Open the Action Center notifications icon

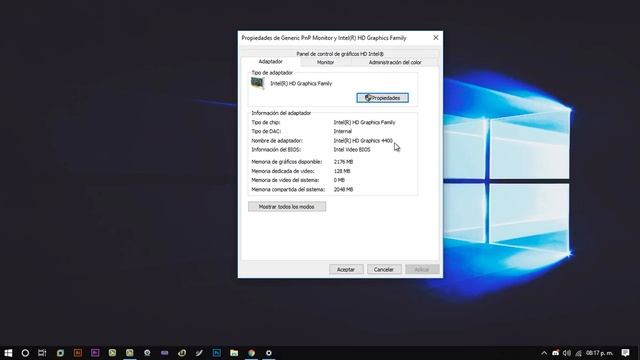pyautogui.click(x=625, y=353)
